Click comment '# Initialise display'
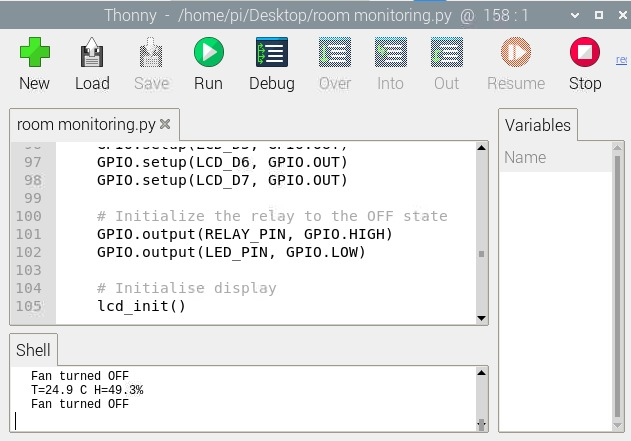631x441 pixels. 187,288
